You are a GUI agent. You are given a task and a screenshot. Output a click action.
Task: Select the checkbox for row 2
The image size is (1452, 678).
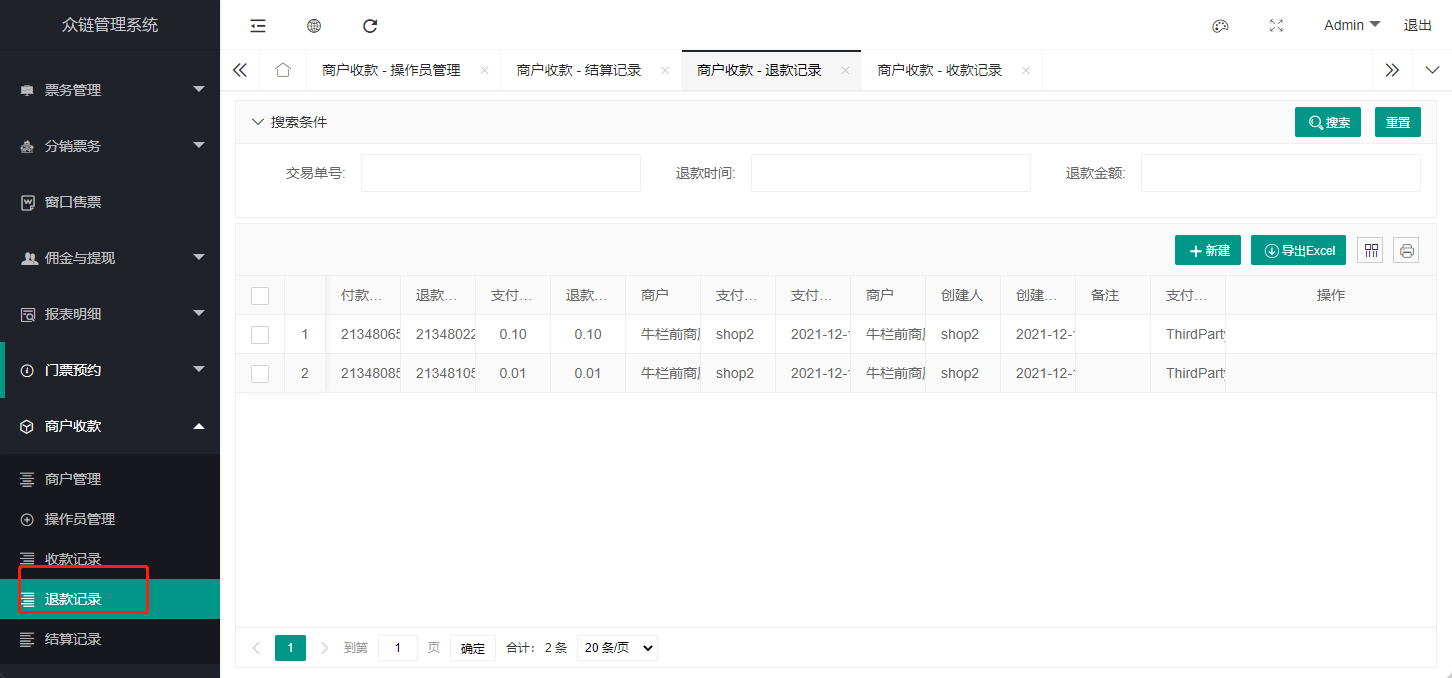point(260,373)
